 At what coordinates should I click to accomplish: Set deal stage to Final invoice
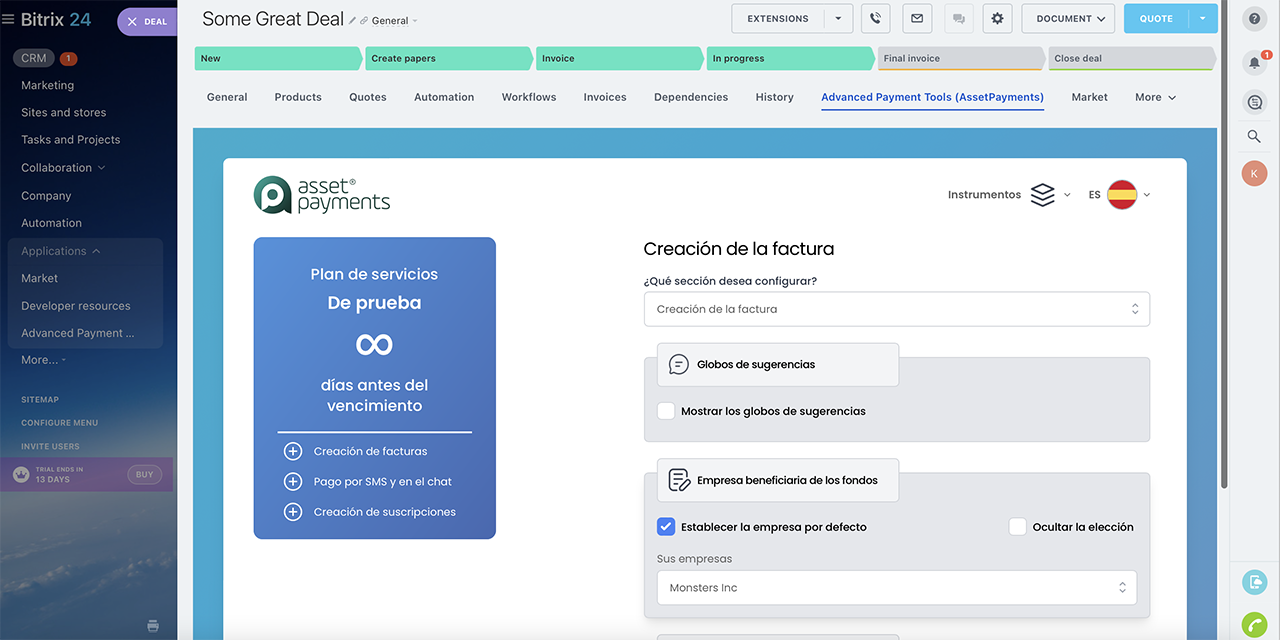point(958,59)
